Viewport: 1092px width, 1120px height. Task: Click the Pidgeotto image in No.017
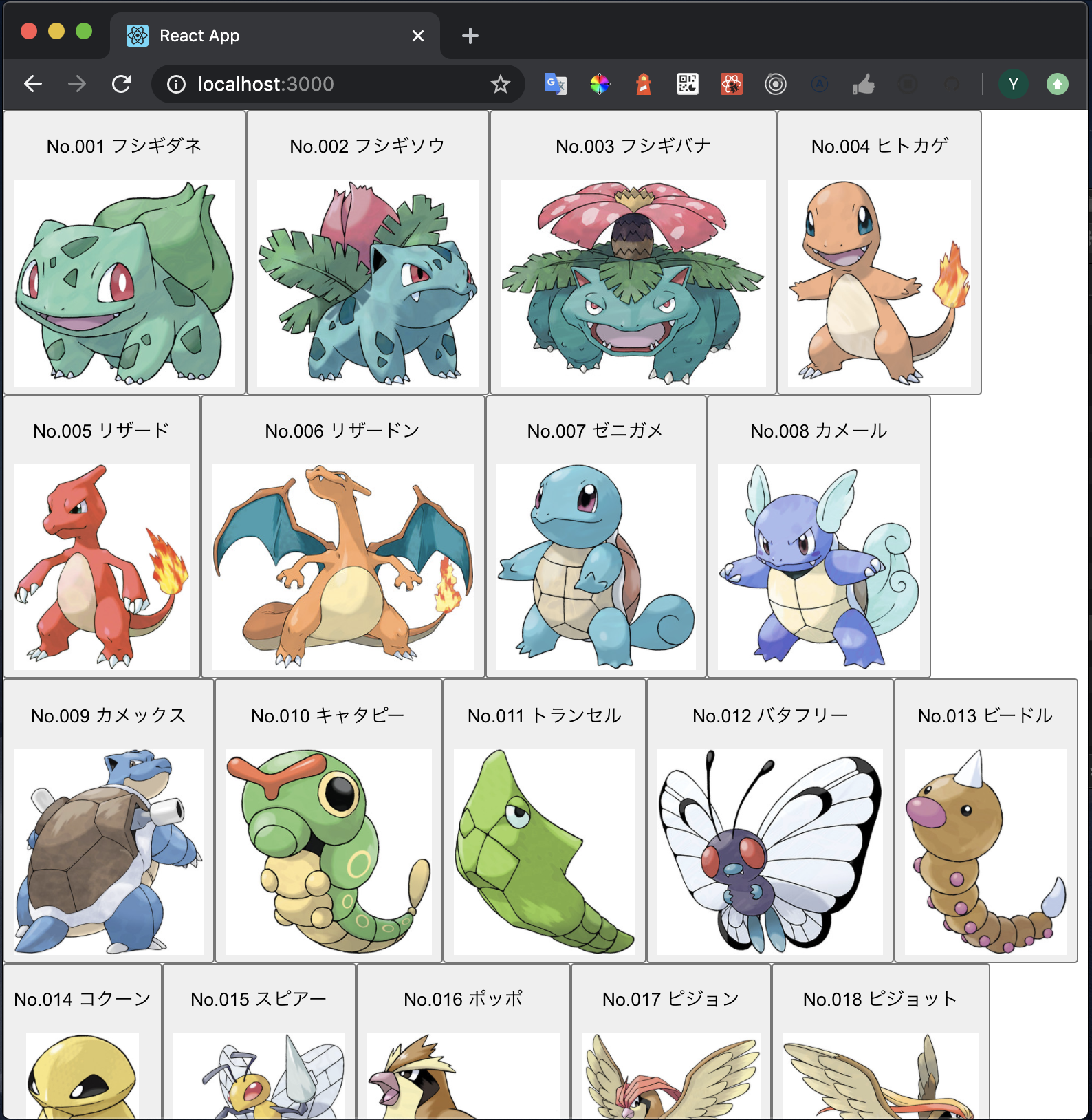[671, 1076]
